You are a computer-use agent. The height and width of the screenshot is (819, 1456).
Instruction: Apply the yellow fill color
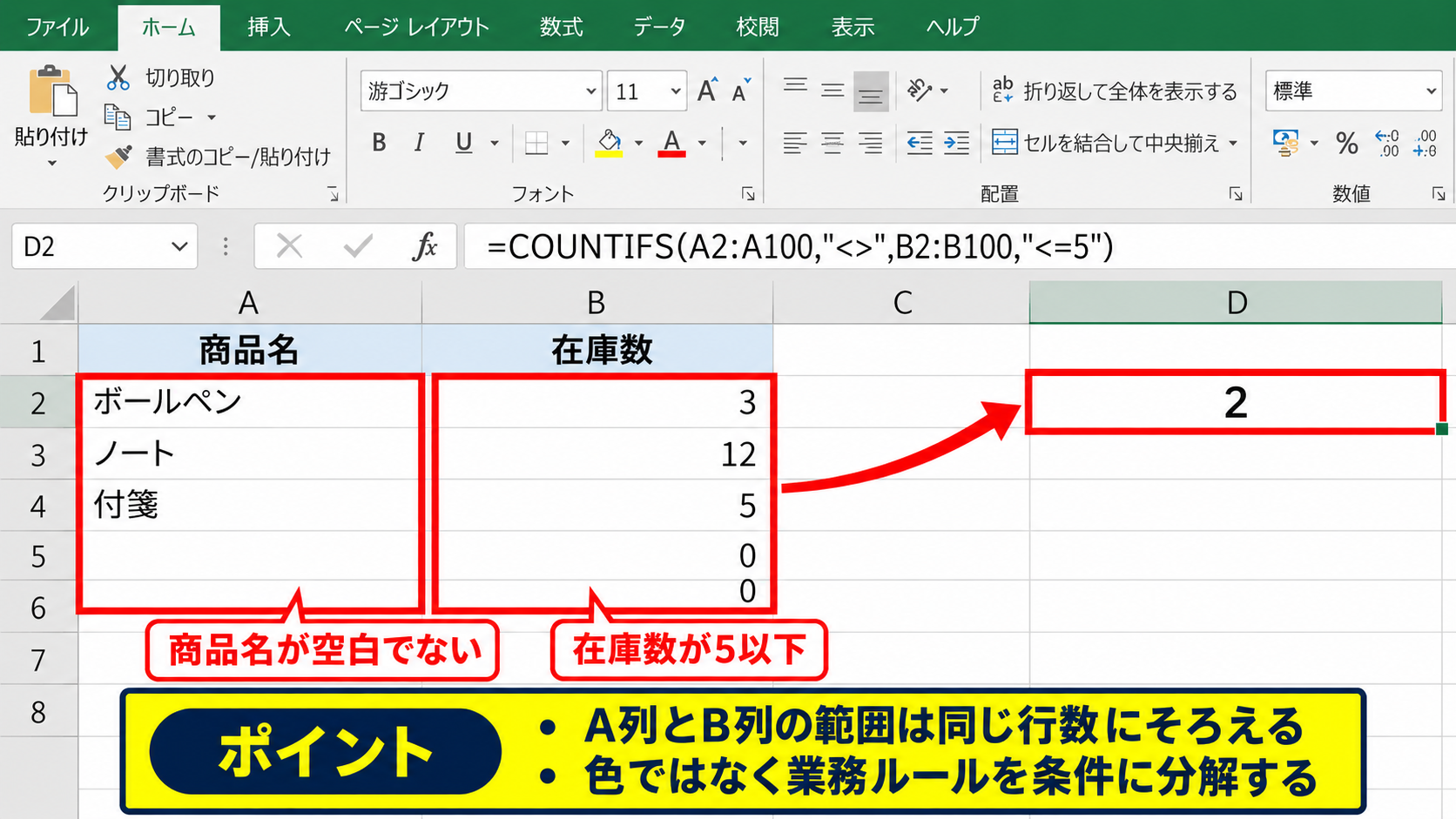609,143
